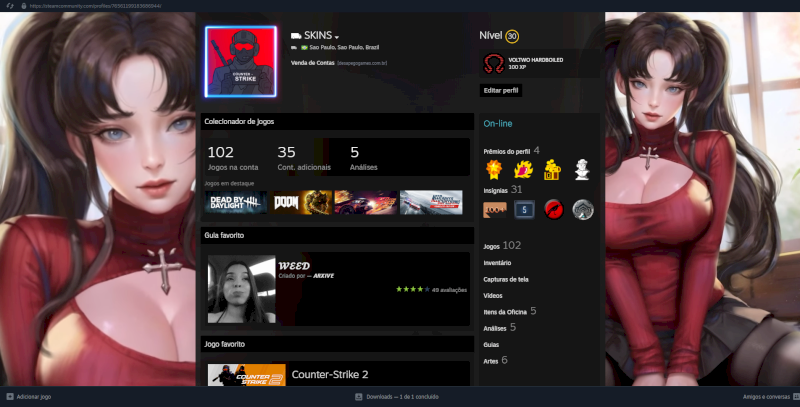Image resolution: width=800 pixels, height=407 pixels.
Task: Click the WEED guide title
Action: [294, 266]
